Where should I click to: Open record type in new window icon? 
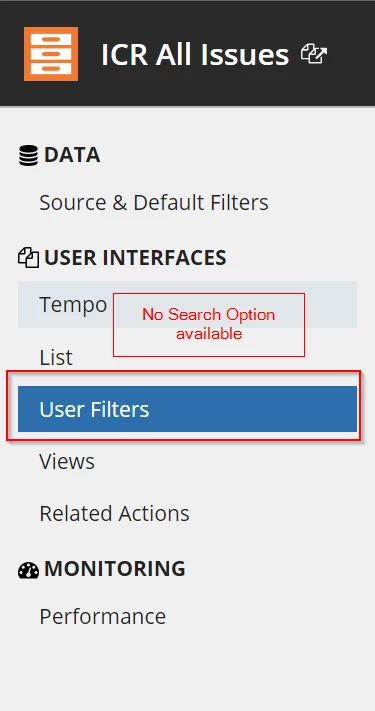pyautogui.click(x=314, y=54)
